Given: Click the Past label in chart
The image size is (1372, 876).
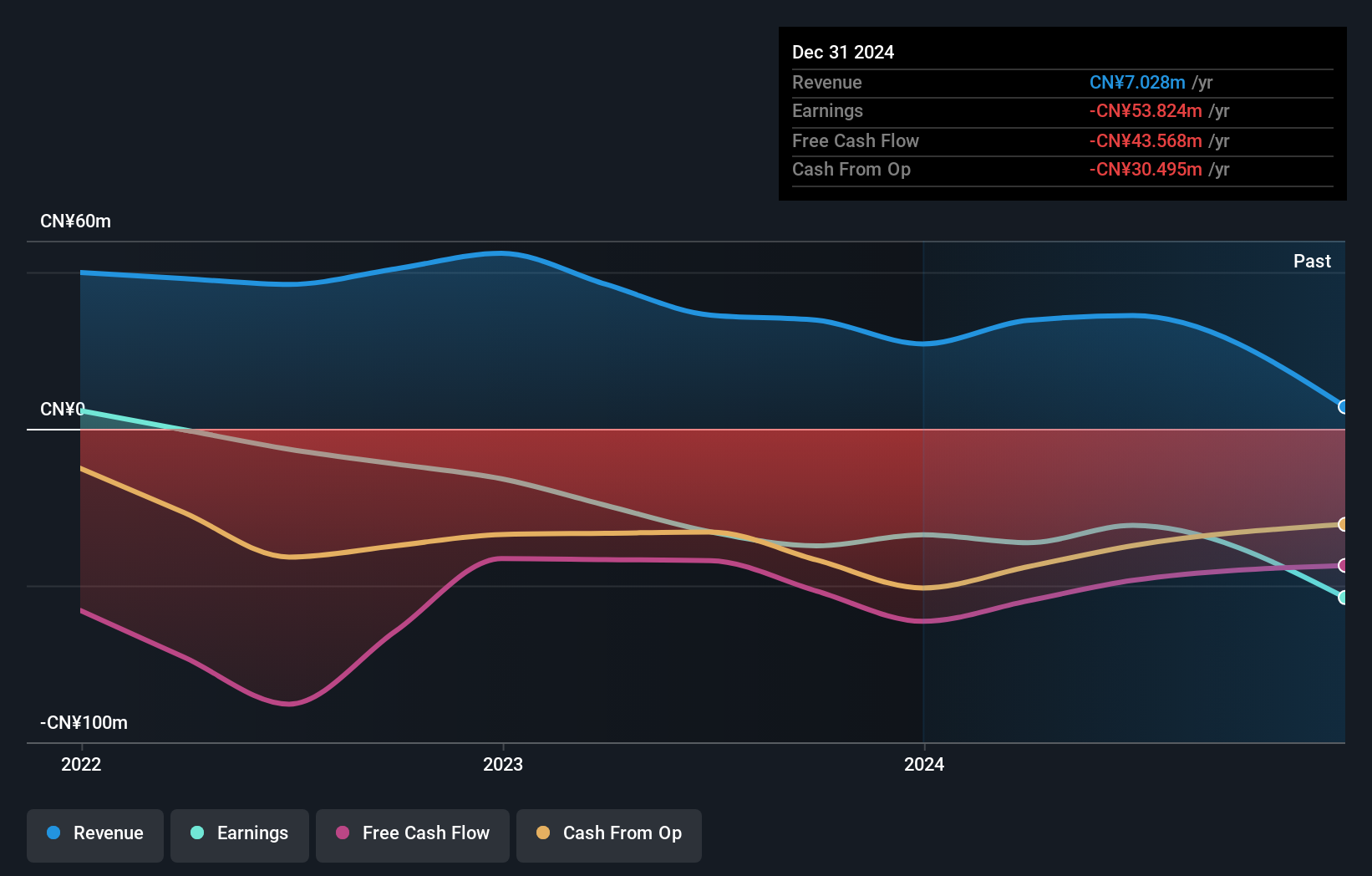Looking at the screenshot, I should click(1312, 262).
